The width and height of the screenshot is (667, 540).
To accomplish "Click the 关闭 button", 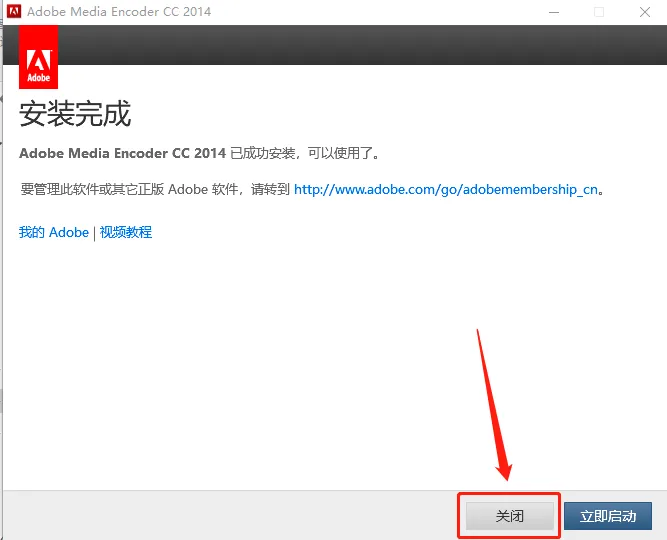I will [510, 516].
